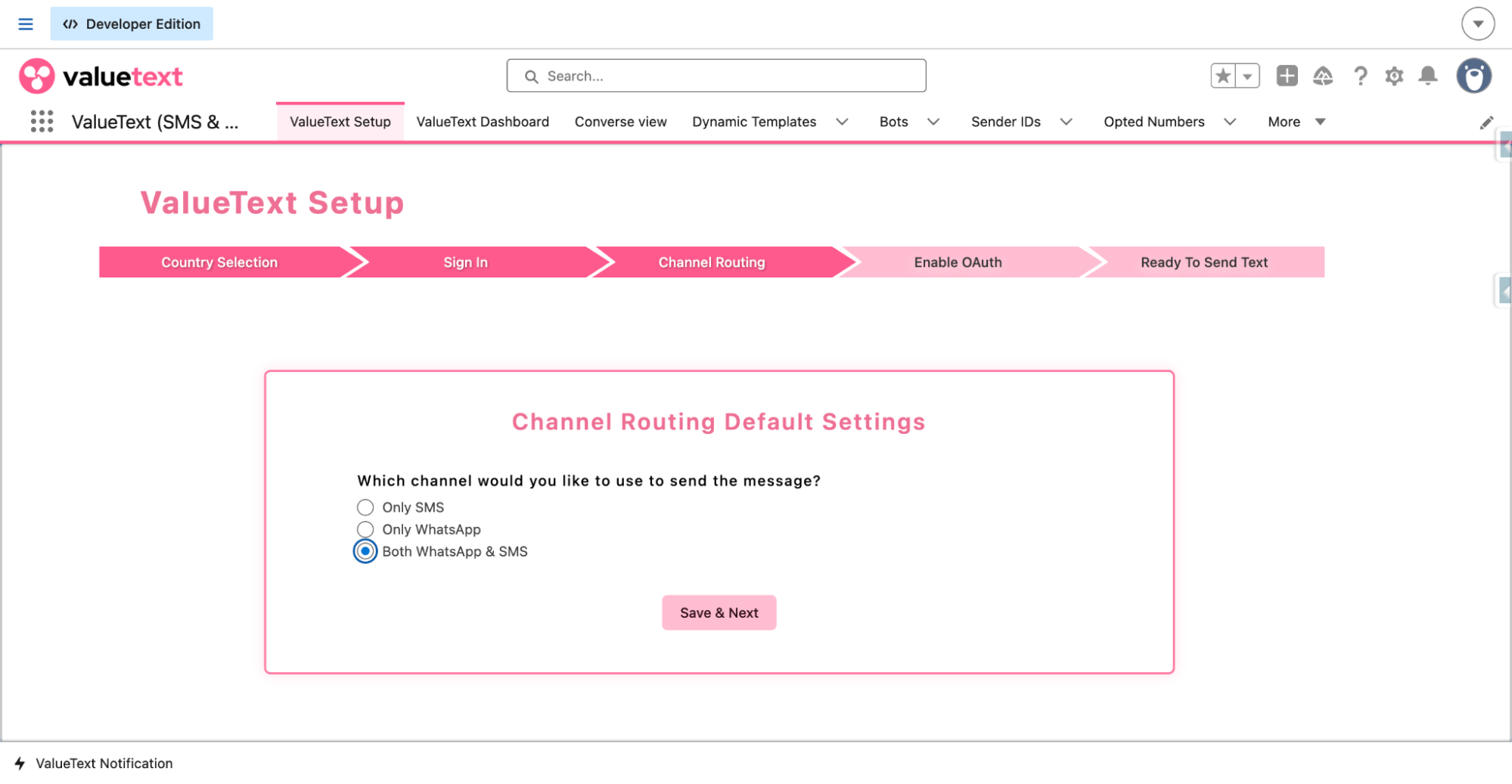Jump to Ready To Send Text step
The width and height of the screenshot is (1512, 784).
[x=1204, y=262]
